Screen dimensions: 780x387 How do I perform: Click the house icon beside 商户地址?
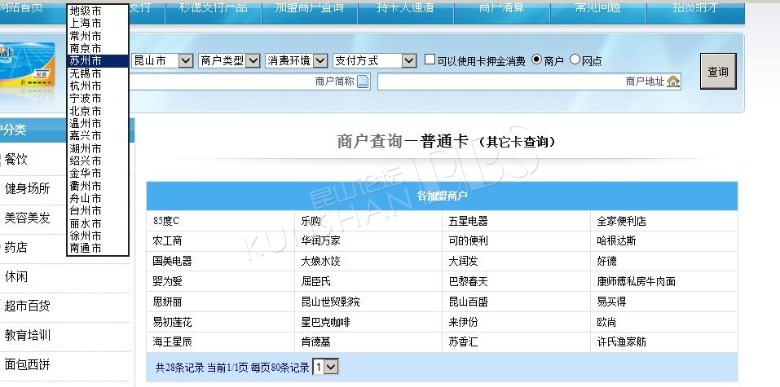coord(673,81)
